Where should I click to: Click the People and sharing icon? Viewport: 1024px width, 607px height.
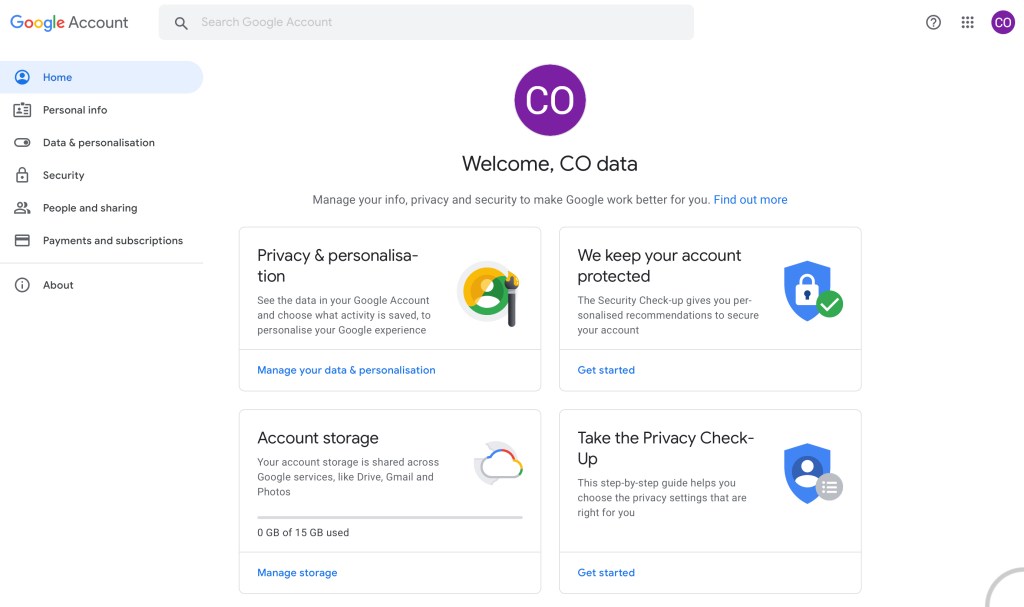coord(22,208)
